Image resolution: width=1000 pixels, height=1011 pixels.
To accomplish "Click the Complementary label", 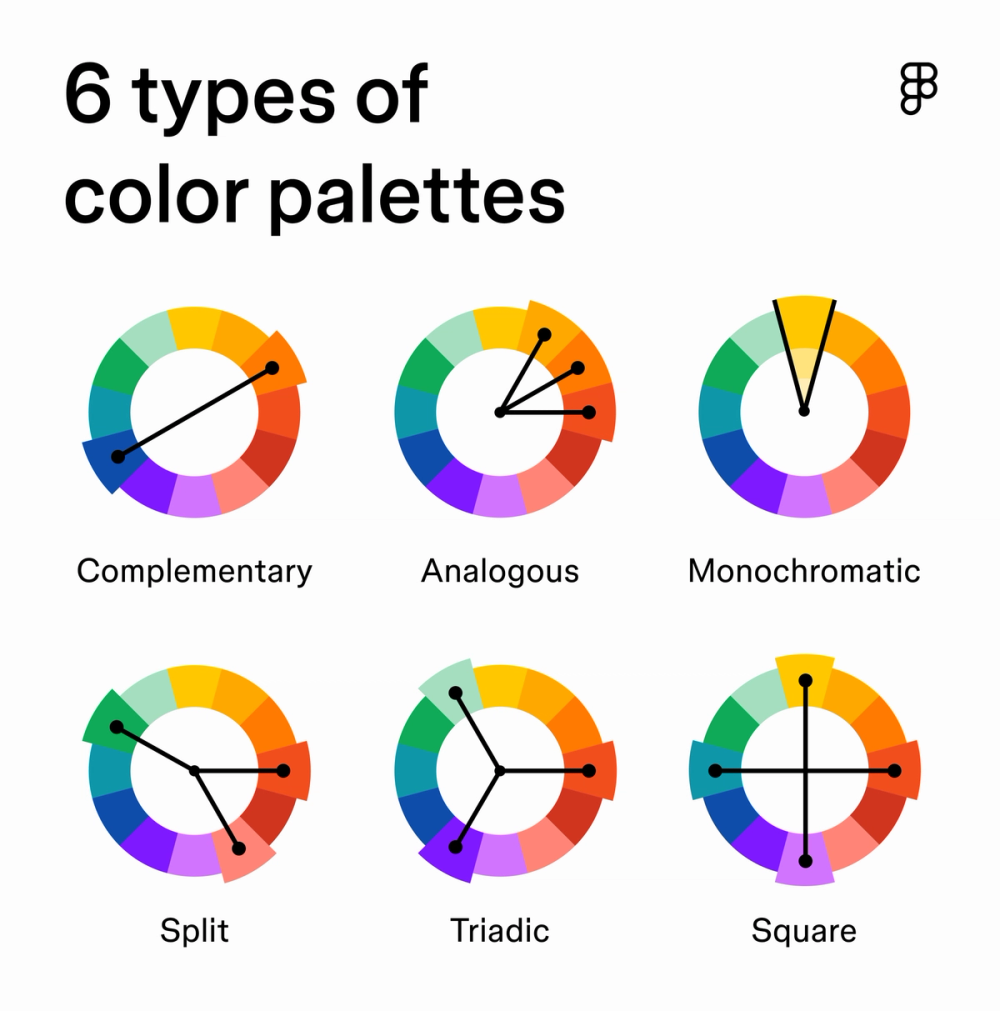I will coord(194,572).
